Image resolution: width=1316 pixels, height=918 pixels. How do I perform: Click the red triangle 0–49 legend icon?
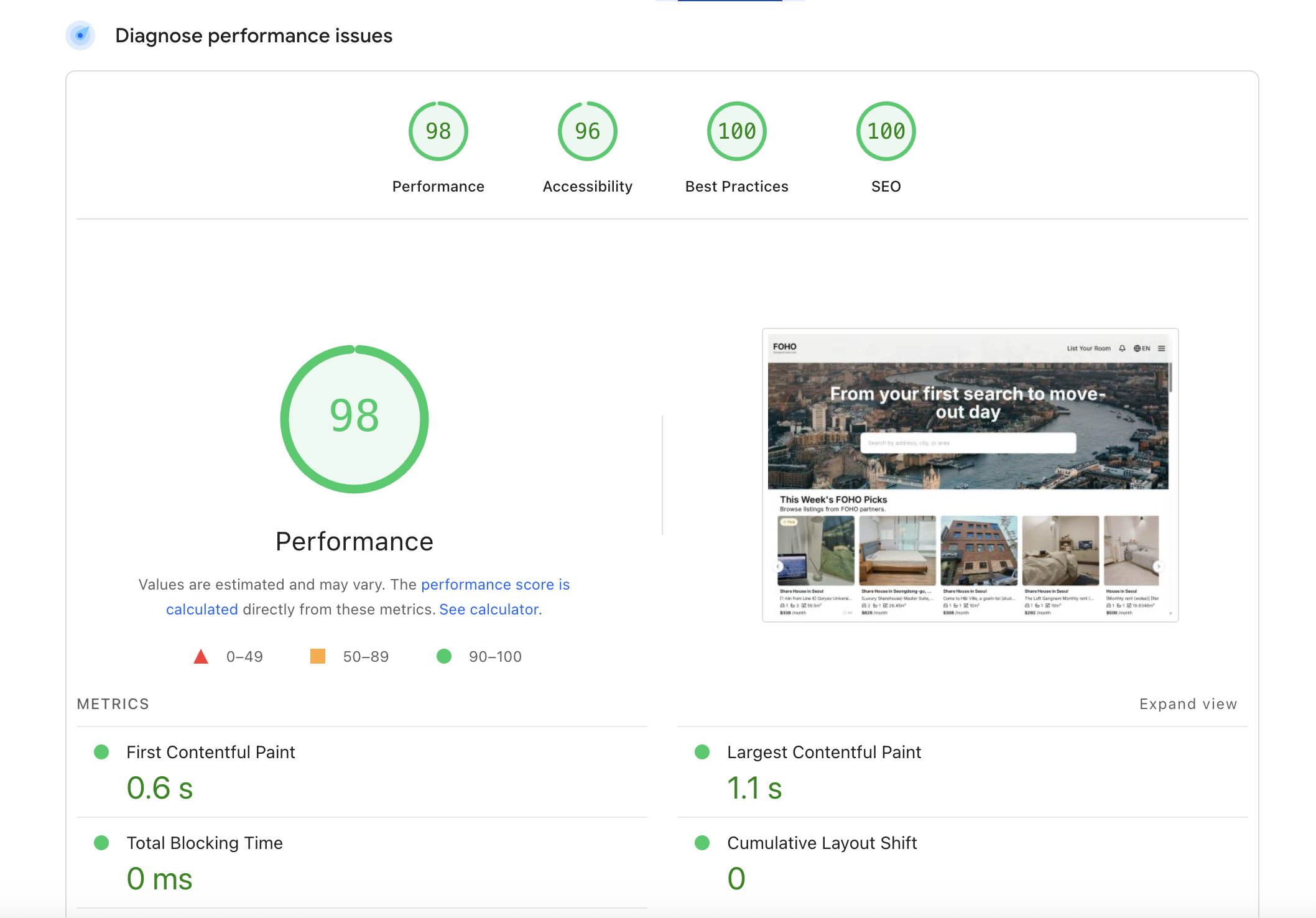201,656
